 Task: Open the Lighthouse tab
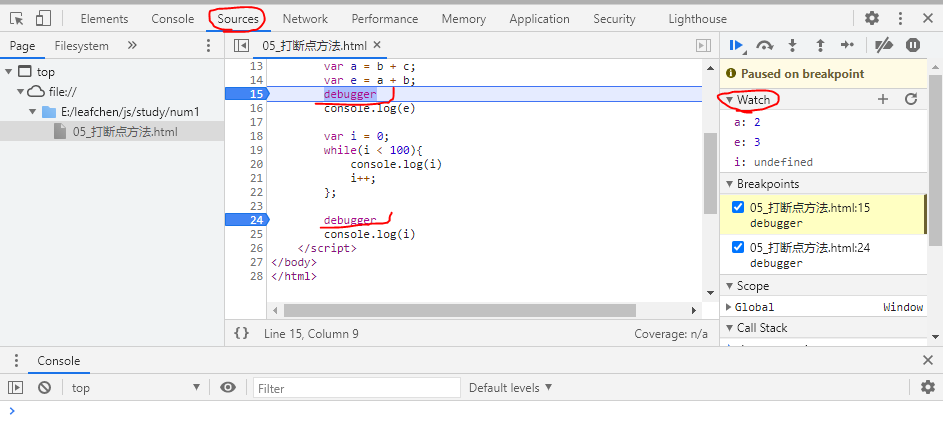click(x=698, y=19)
